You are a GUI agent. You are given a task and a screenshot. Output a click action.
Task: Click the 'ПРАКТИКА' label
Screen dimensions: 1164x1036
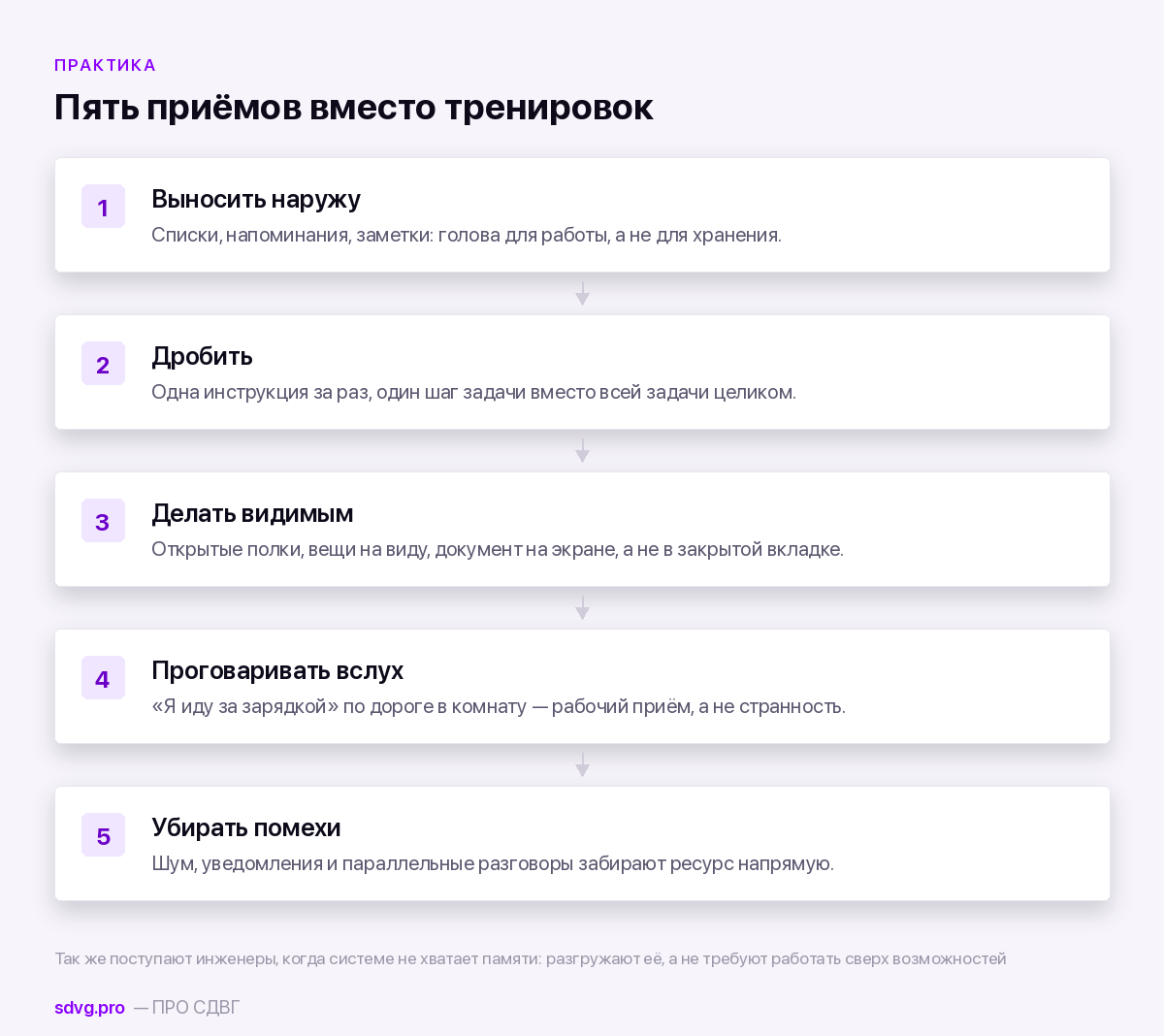(x=105, y=65)
